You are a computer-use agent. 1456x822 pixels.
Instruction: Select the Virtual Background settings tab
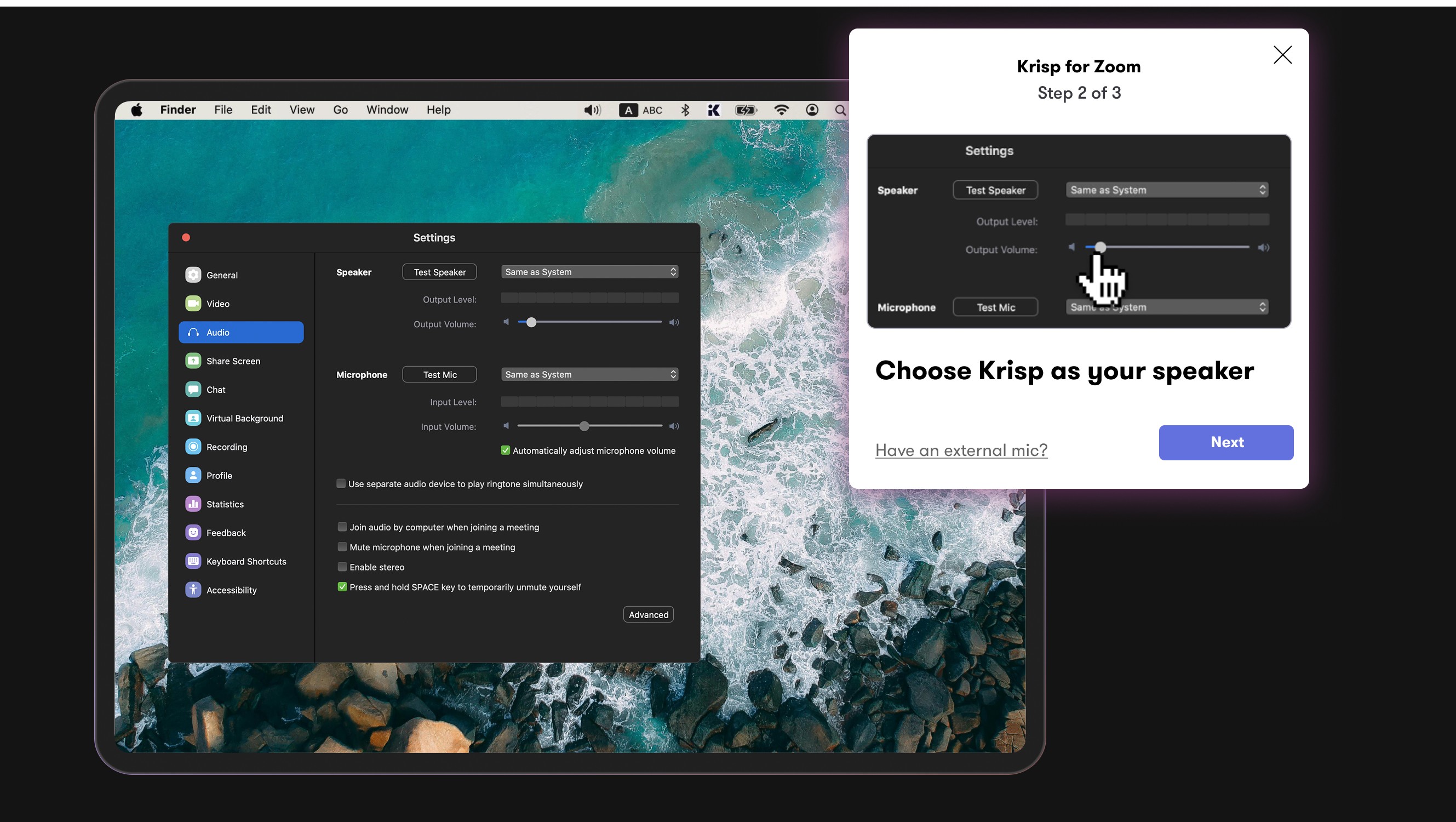tap(242, 418)
